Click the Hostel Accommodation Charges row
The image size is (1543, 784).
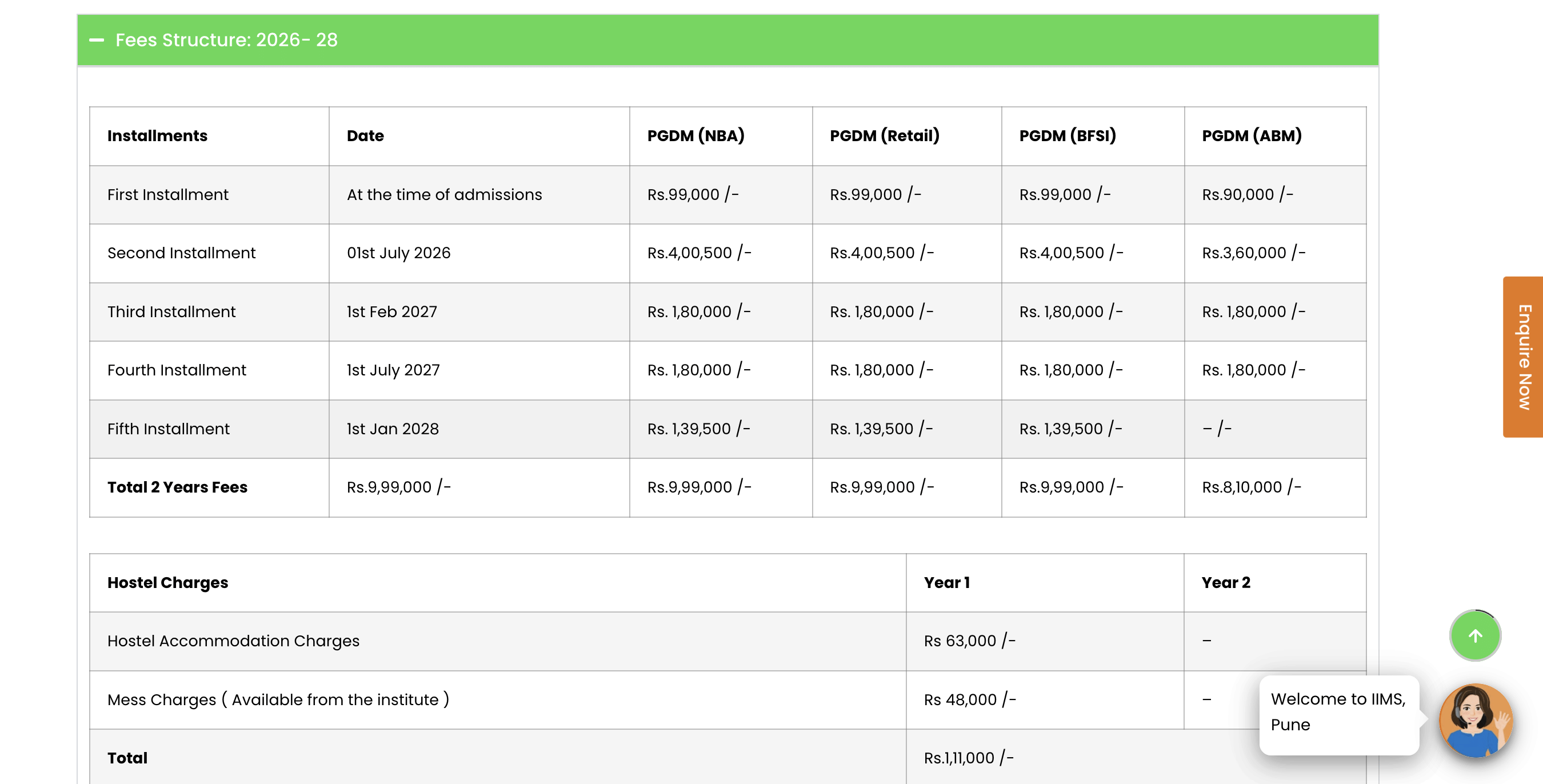[x=234, y=641]
